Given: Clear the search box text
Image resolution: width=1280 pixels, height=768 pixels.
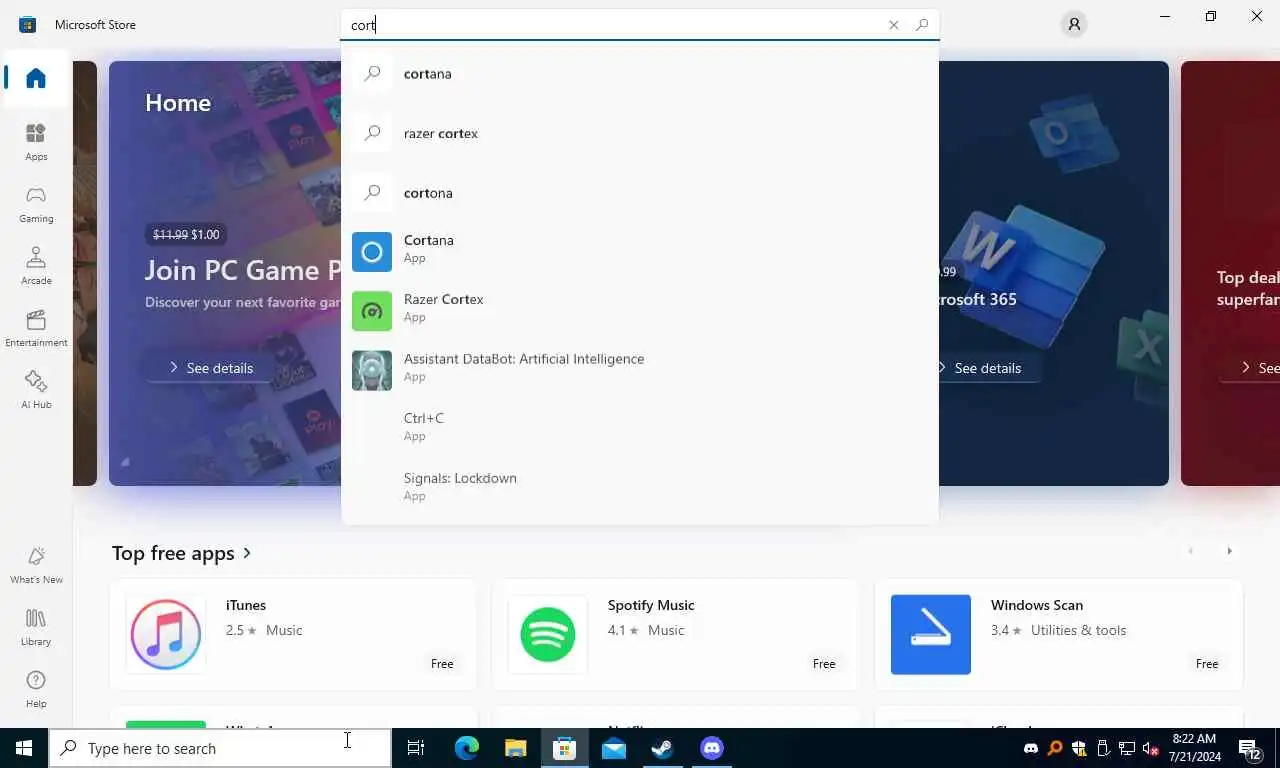Looking at the screenshot, I should [894, 25].
